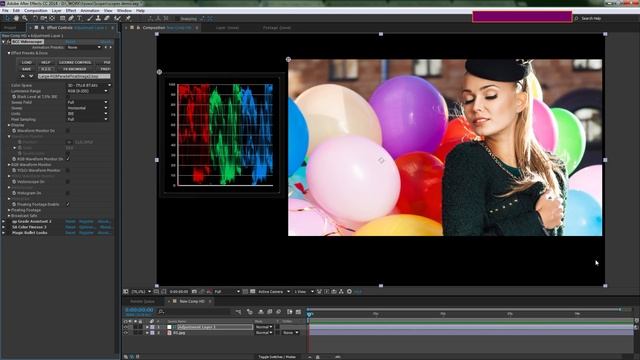Viewport: 640px width, 360px height.
Task: Select the Puppet Pin tool
Action: [128, 18]
